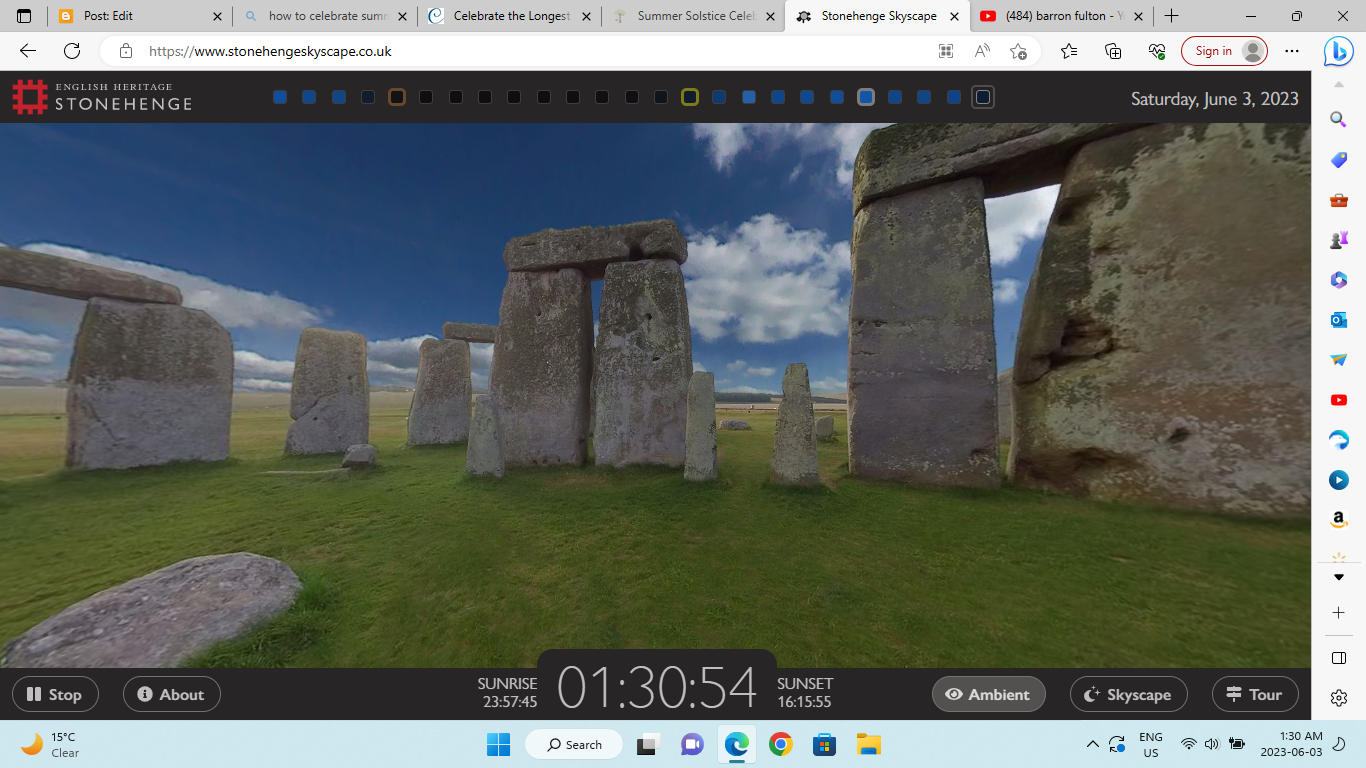Open the Games chess-piece icon in sidebar
Screen dimensions: 1366x768
[1338, 240]
